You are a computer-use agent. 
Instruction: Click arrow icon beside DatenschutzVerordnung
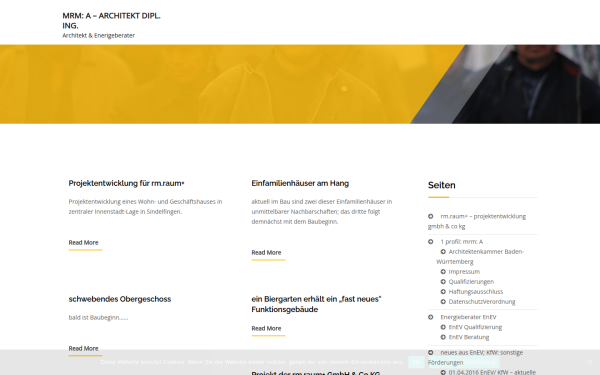[443, 302]
